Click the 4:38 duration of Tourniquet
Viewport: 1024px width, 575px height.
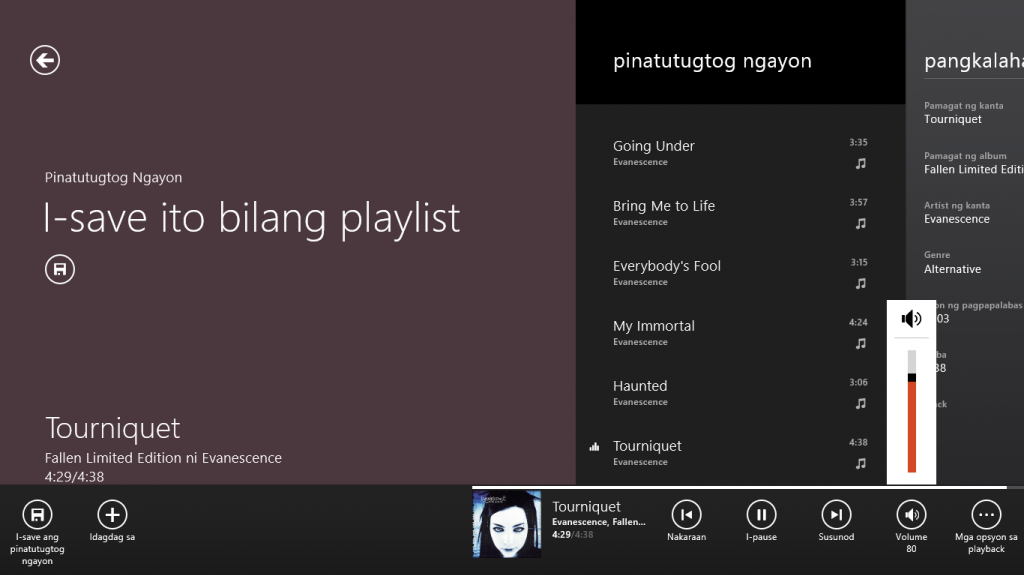click(858, 442)
